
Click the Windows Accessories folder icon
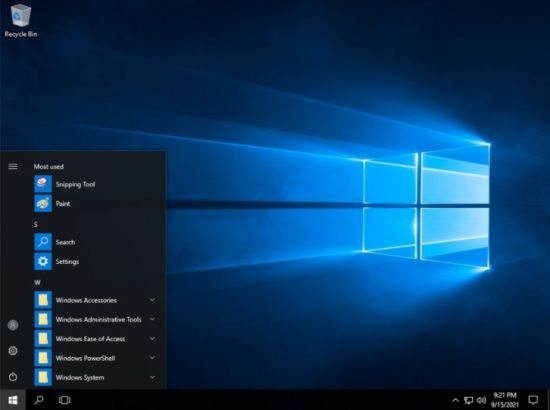[x=43, y=300]
